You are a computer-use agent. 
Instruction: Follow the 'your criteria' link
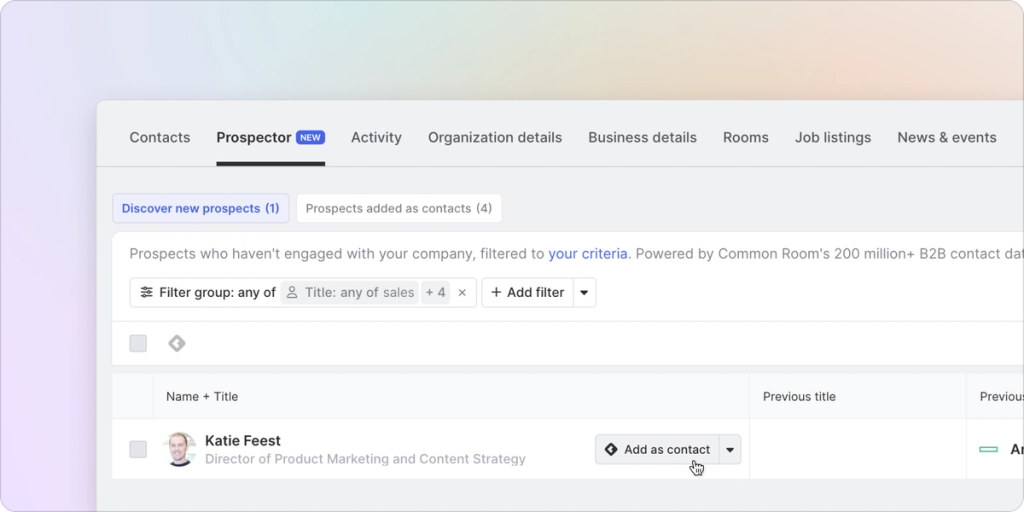pos(588,253)
